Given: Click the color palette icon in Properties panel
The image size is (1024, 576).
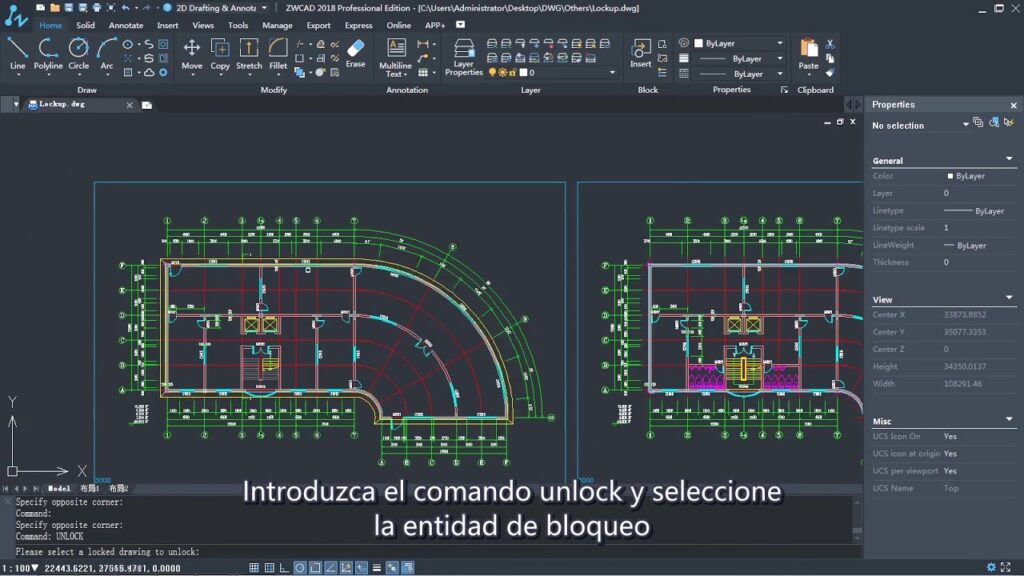Looking at the screenshot, I should 684,43.
